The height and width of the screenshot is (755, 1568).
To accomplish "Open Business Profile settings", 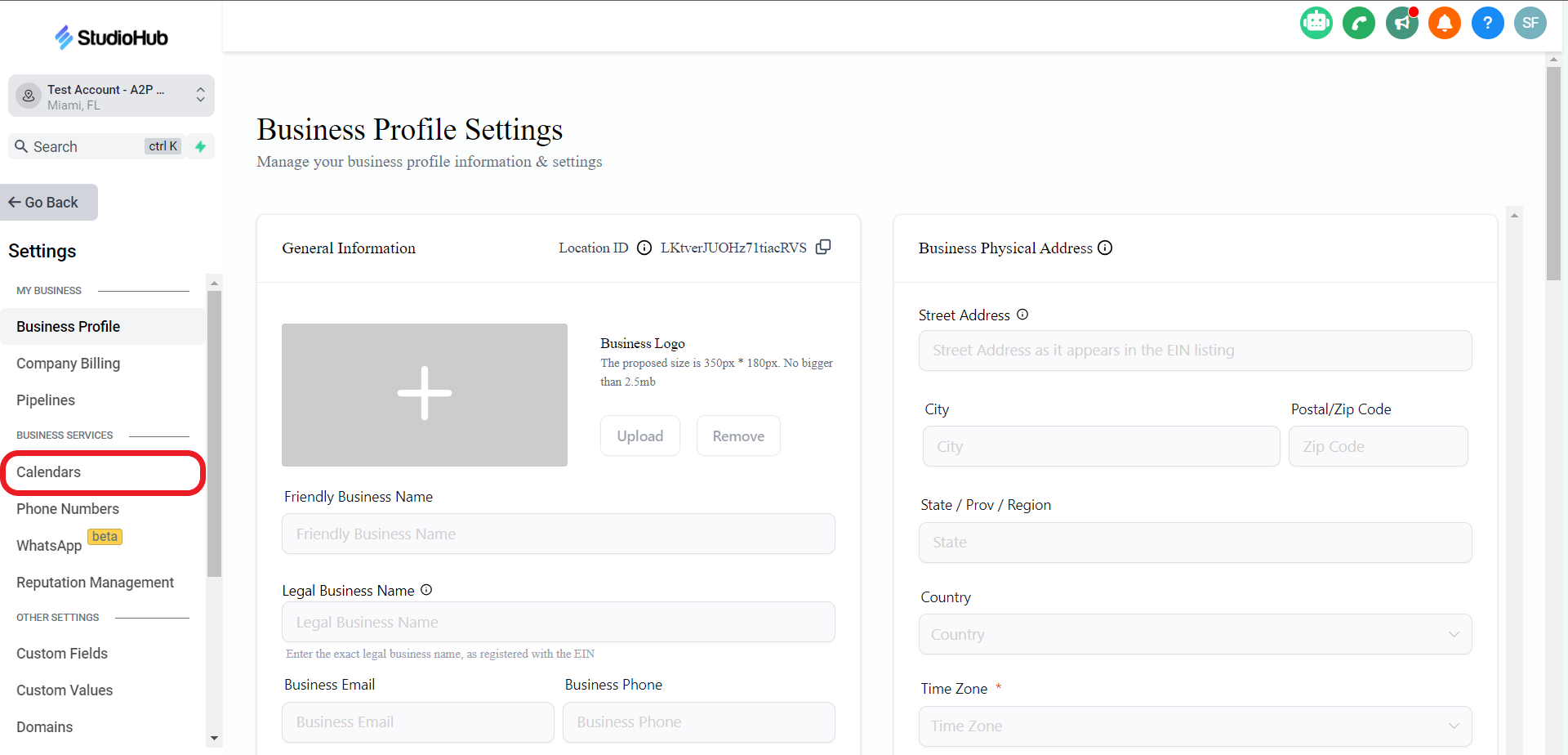I will pos(104,326).
